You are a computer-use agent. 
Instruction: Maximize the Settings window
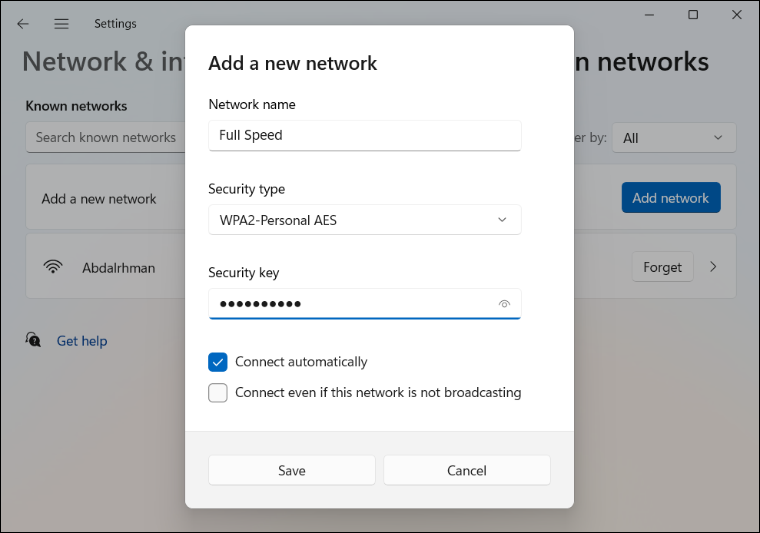[693, 15]
